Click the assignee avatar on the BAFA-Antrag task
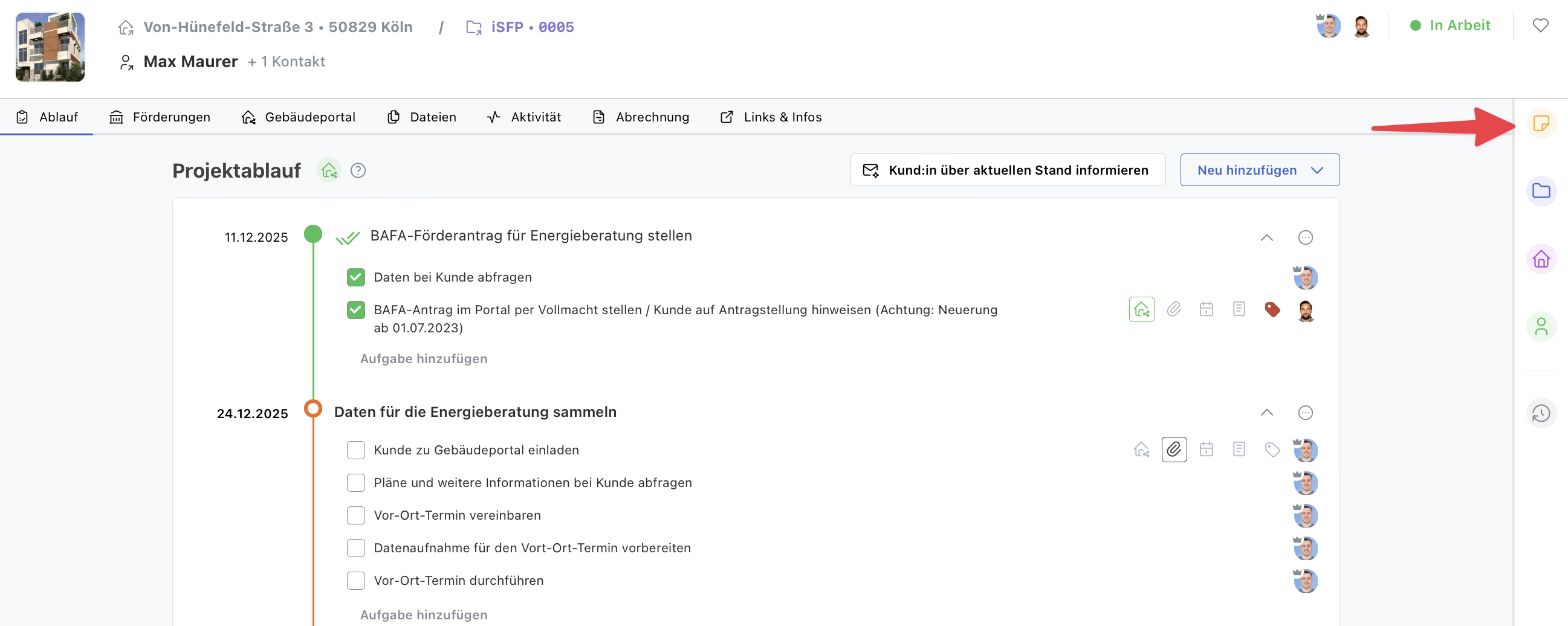The height and width of the screenshot is (626, 1568). tap(1305, 310)
